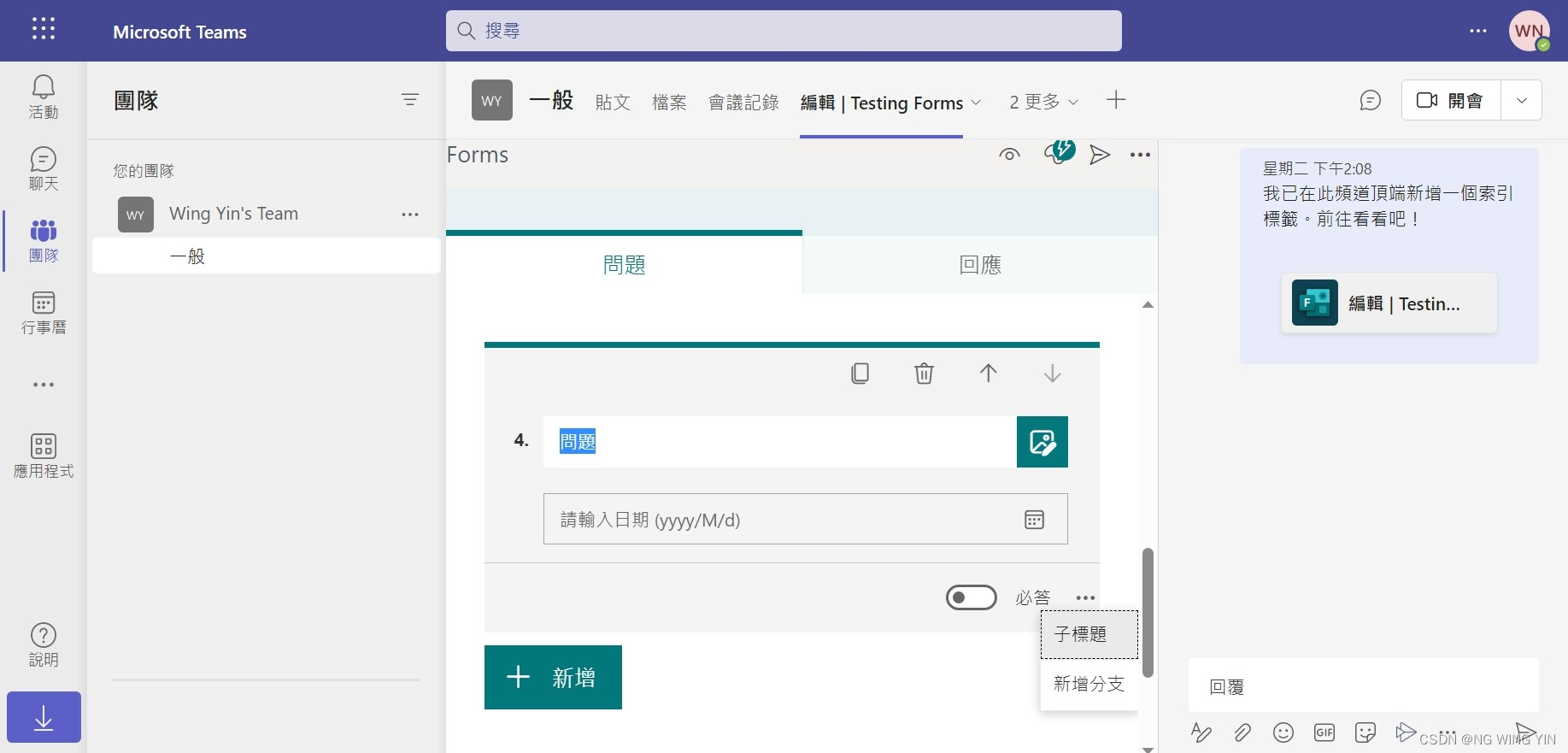Viewport: 1568px width, 753px height.
Task: Switch to the Responses tab
Action: (x=980, y=265)
